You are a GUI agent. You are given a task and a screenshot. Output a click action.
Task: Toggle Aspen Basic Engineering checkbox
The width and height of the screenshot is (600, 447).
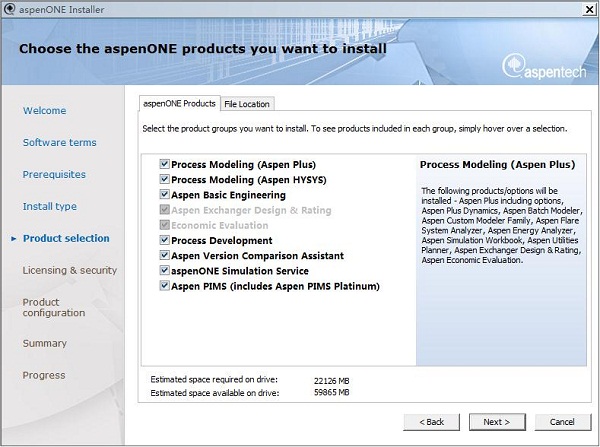click(164, 195)
